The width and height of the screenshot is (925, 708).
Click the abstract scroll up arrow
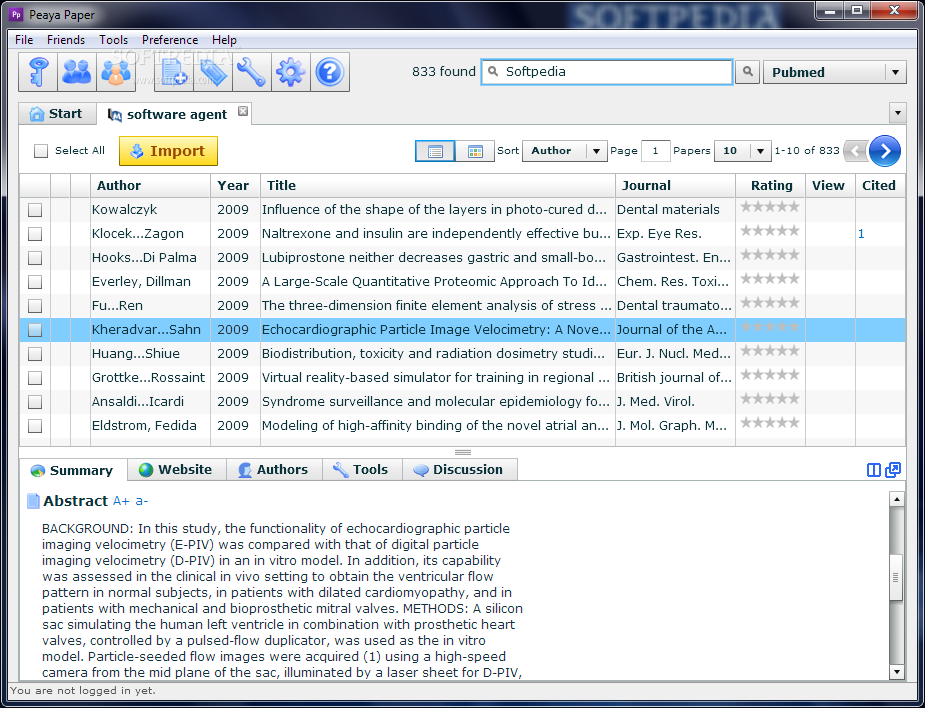[x=896, y=499]
